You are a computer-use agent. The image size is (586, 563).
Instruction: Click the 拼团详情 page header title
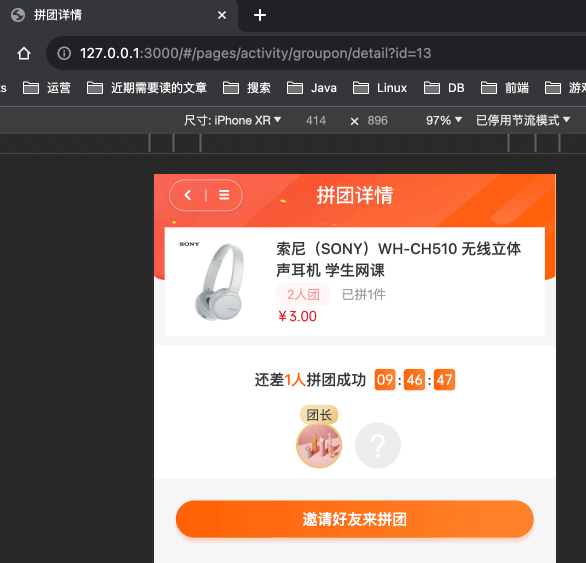pos(355,195)
